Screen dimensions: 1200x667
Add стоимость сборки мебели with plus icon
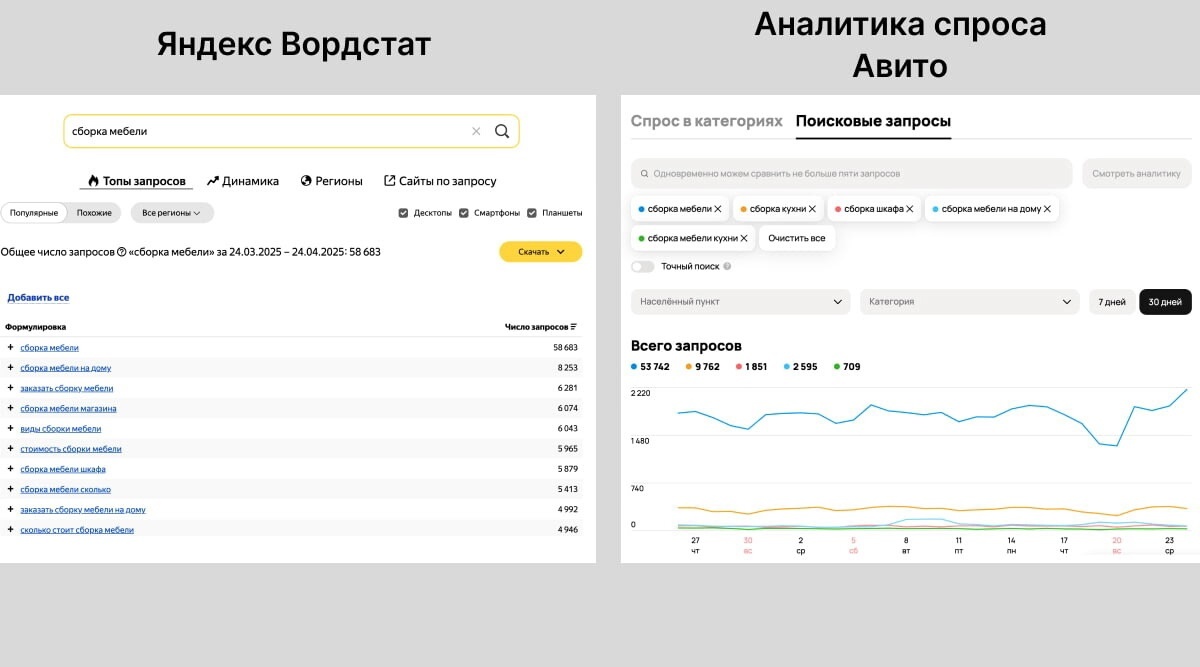[x=10, y=449]
